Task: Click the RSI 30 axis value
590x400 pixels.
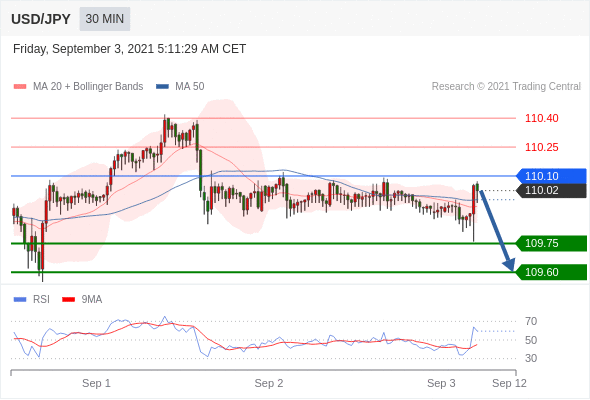Action: click(x=531, y=358)
